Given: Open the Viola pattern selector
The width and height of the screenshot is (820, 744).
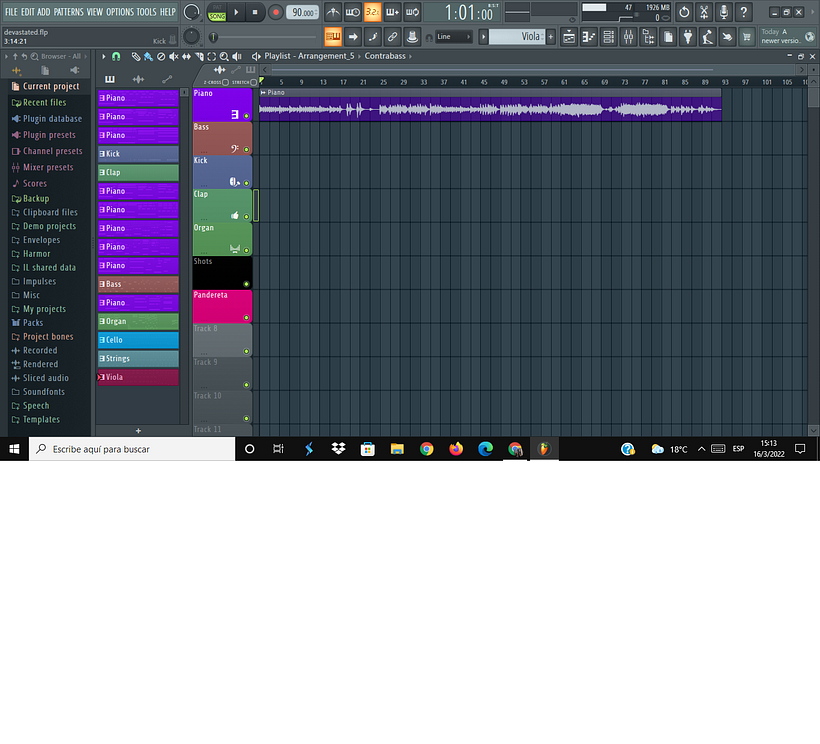Looking at the screenshot, I should pos(517,37).
